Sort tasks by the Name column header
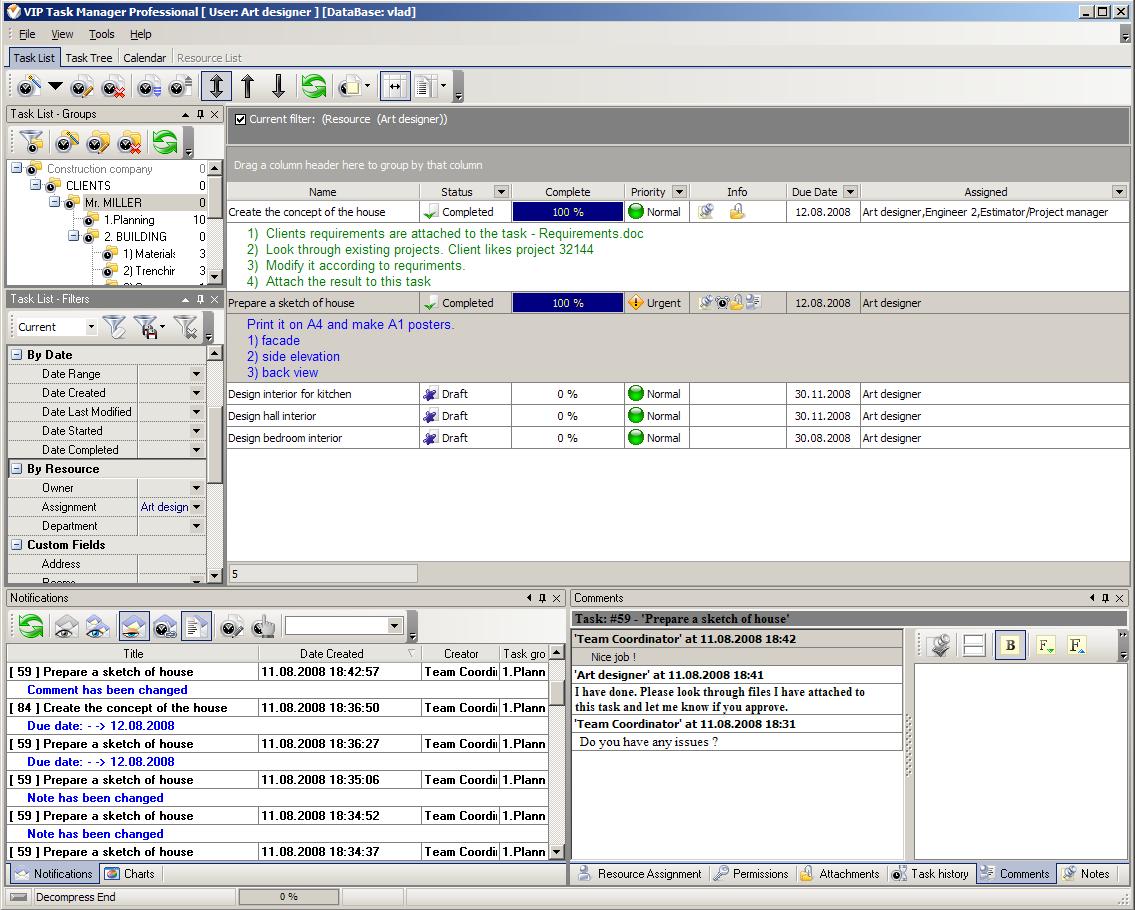 [323, 192]
